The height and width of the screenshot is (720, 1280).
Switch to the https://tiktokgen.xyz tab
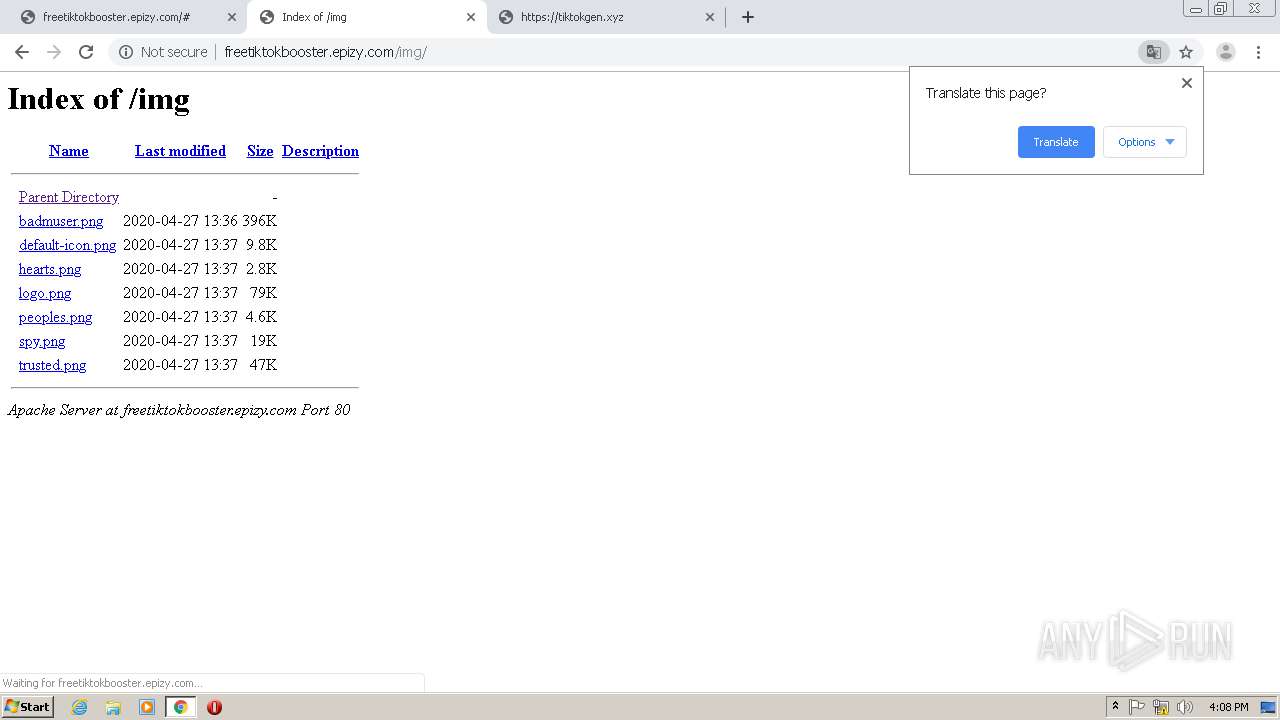click(605, 17)
